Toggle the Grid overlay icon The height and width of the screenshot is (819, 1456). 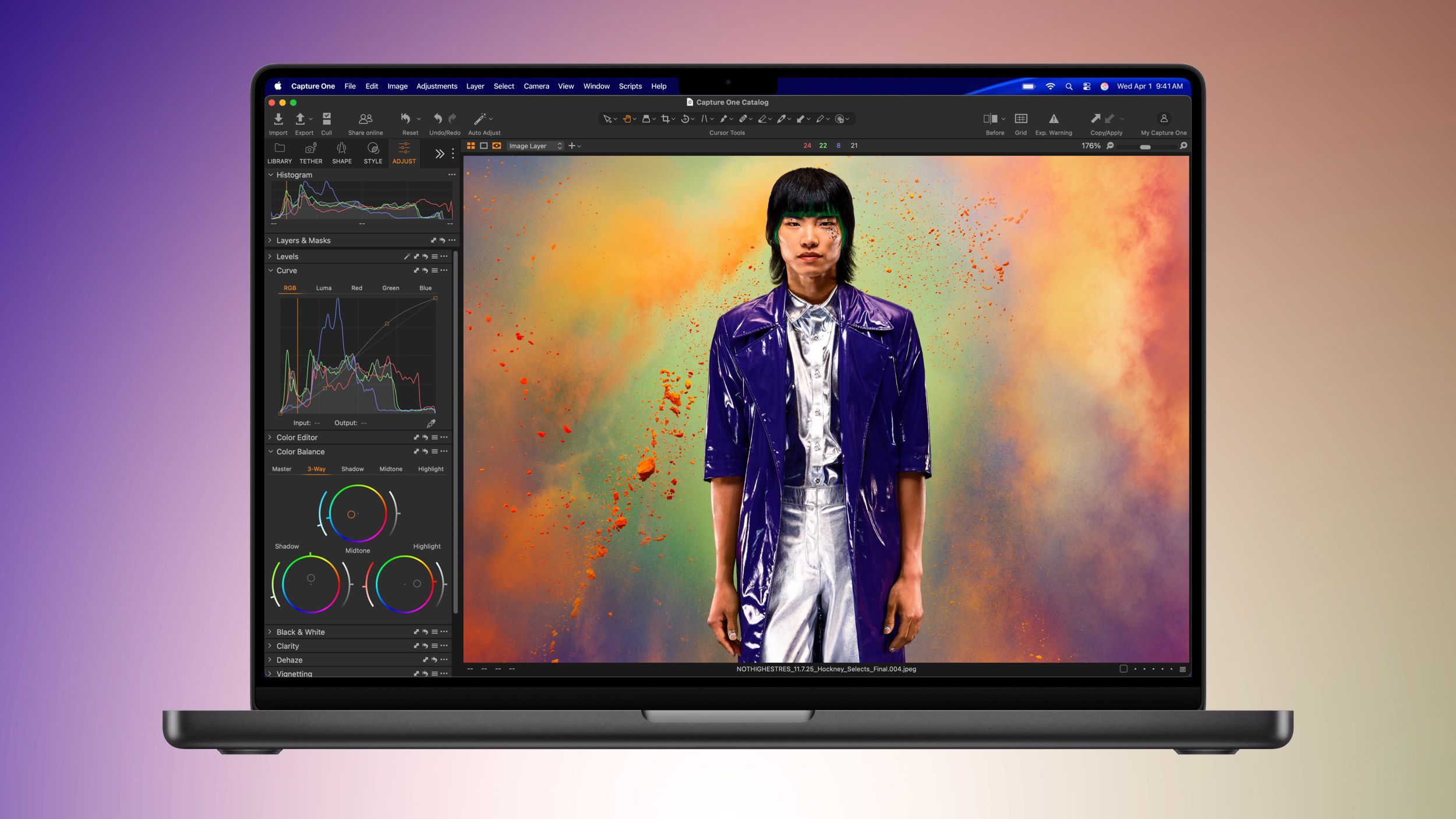(1021, 119)
